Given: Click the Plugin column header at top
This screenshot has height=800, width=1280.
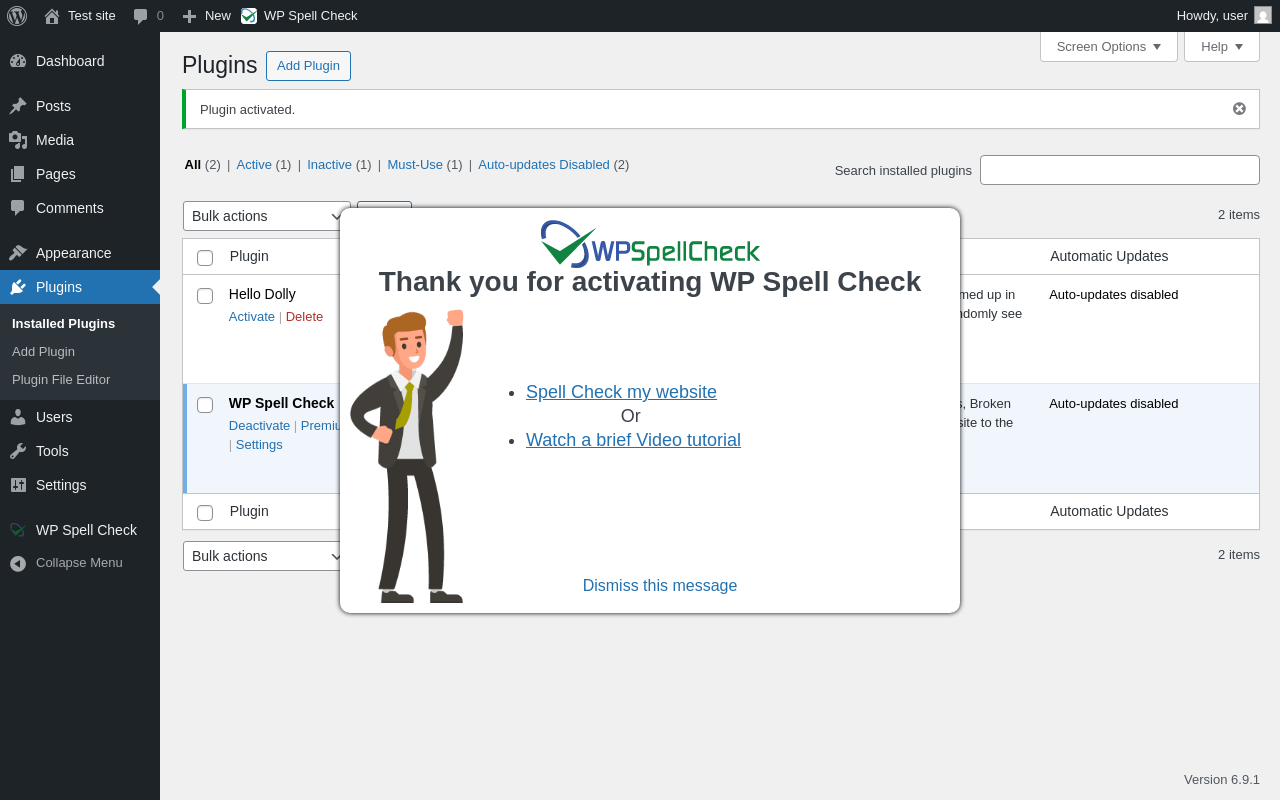Looking at the screenshot, I should click(249, 256).
